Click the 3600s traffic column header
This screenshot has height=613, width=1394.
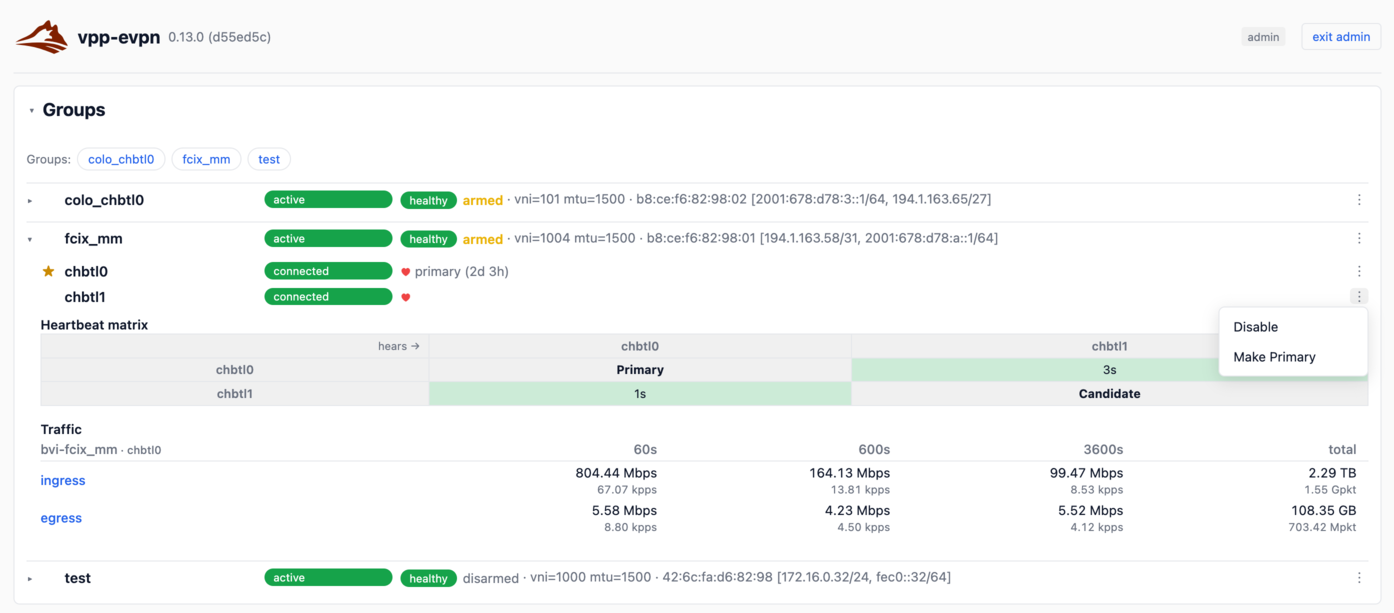pyautogui.click(x=1103, y=450)
